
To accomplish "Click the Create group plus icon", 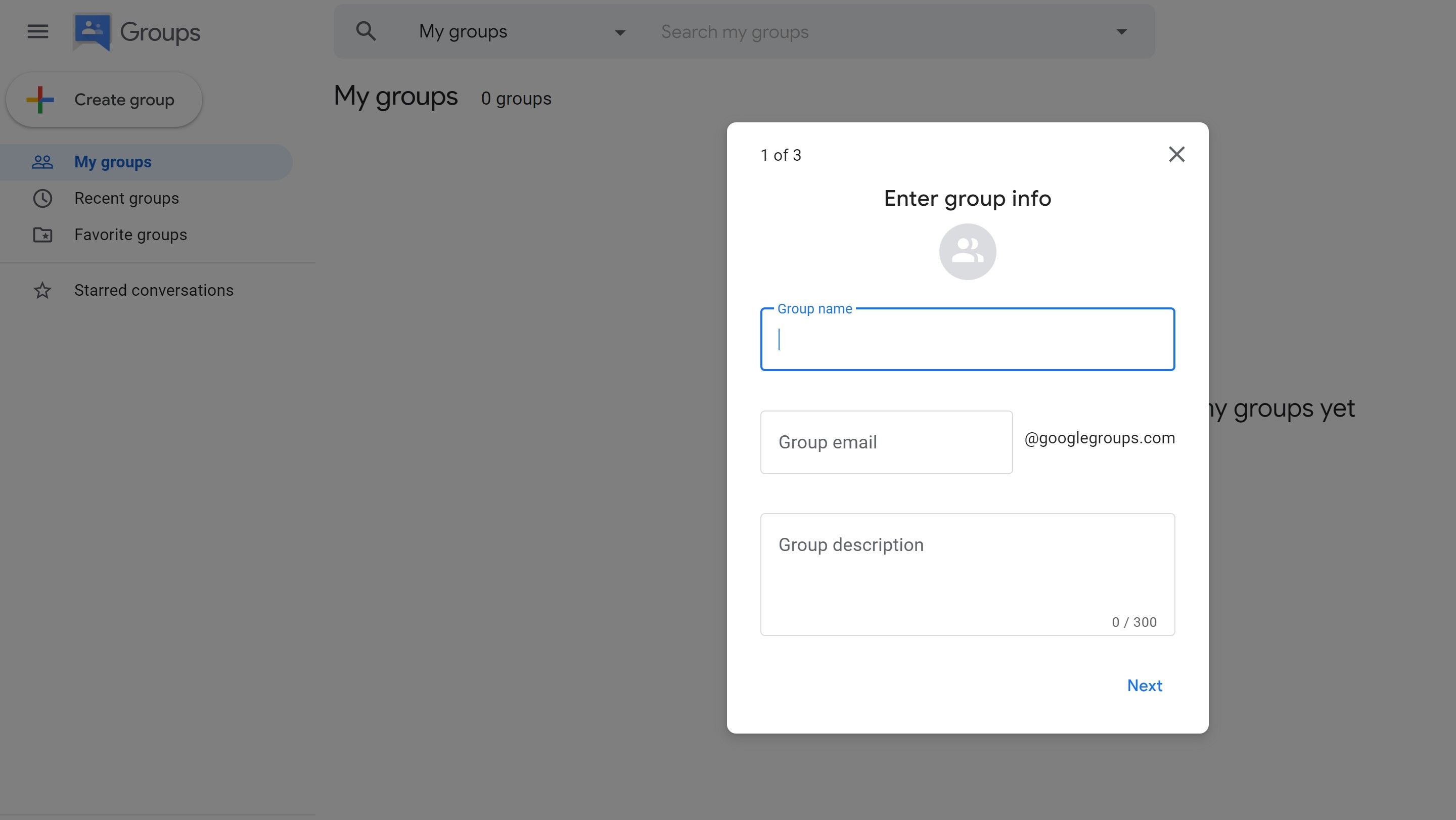I will pos(41,99).
